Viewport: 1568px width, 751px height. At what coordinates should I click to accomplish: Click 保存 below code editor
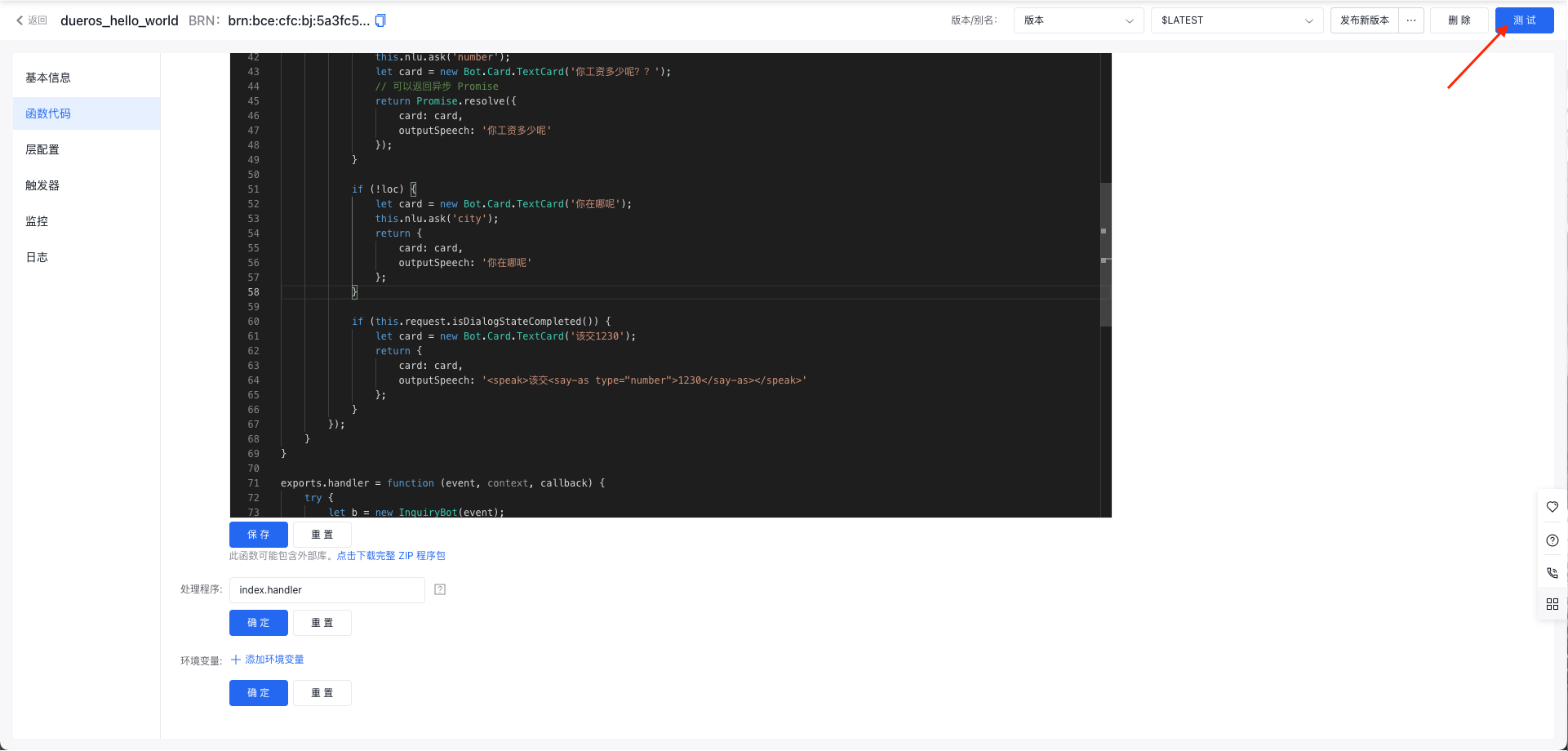pyautogui.click(x=259, y=535)
